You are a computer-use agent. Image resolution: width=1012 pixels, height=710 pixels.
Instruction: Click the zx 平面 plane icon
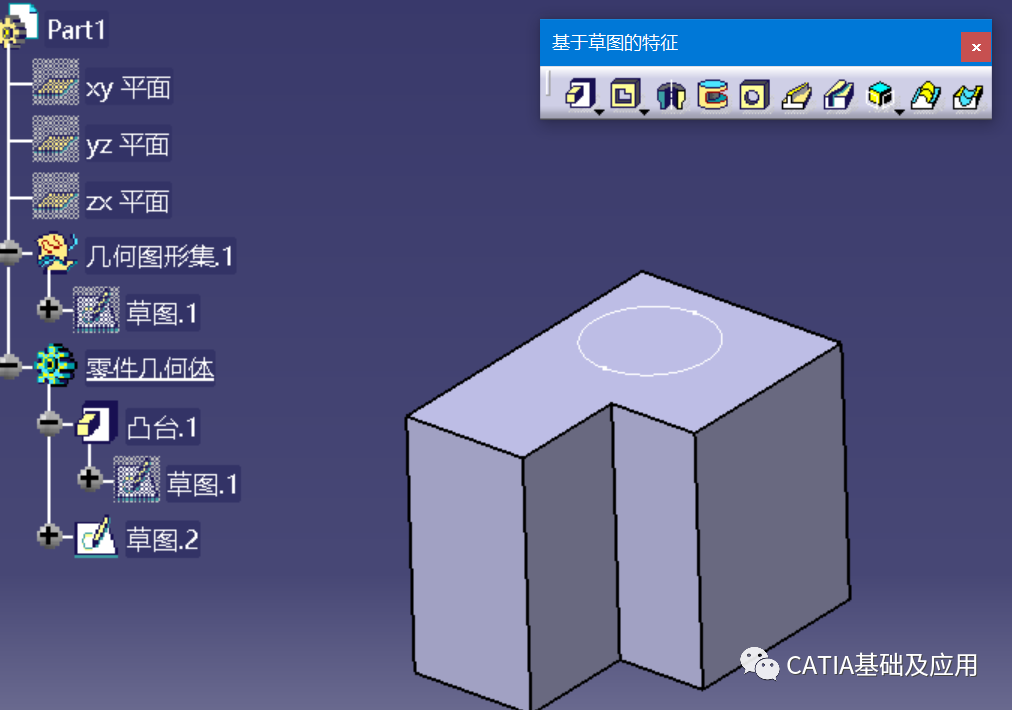point(56,196)
